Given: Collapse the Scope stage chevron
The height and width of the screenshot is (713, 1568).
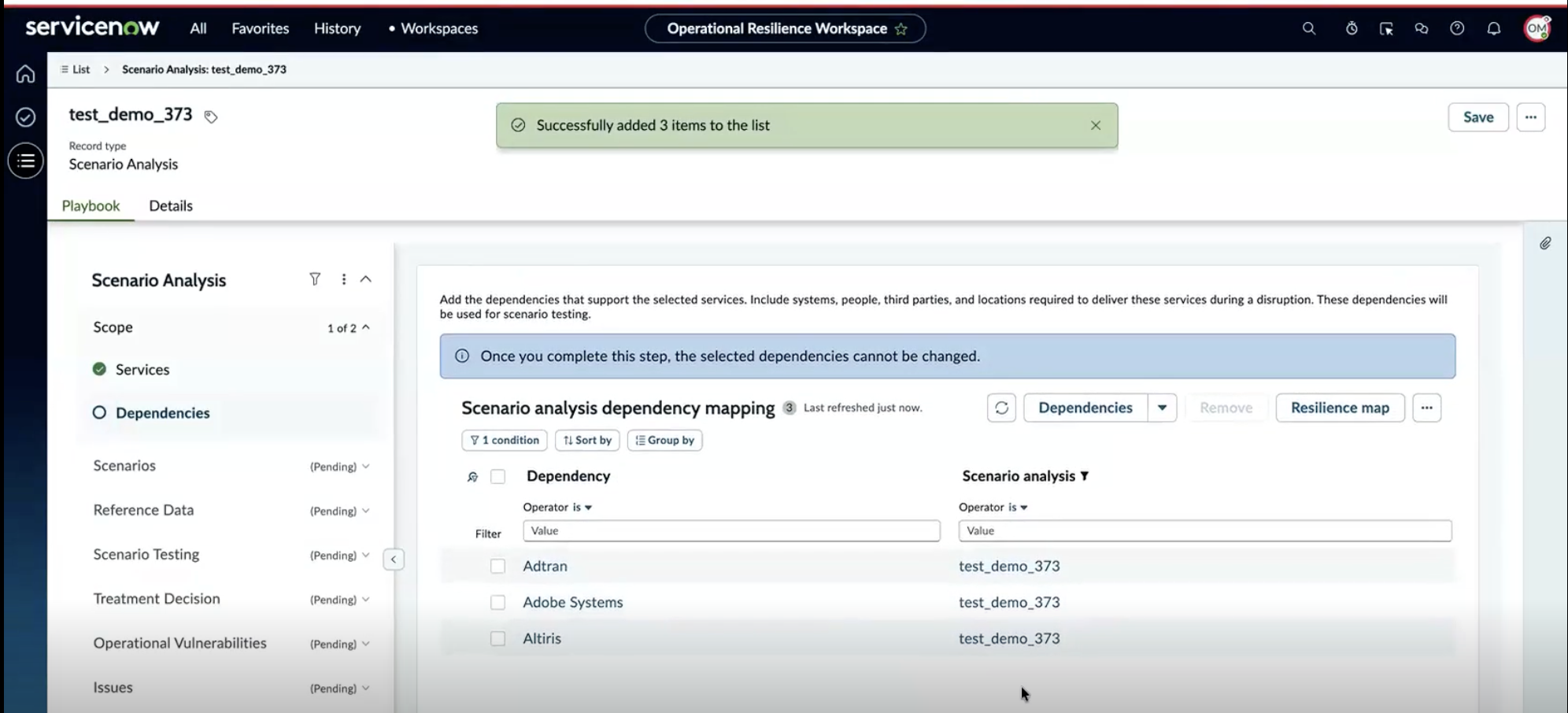Looking at the screenshot, I should tap(366, 327).
